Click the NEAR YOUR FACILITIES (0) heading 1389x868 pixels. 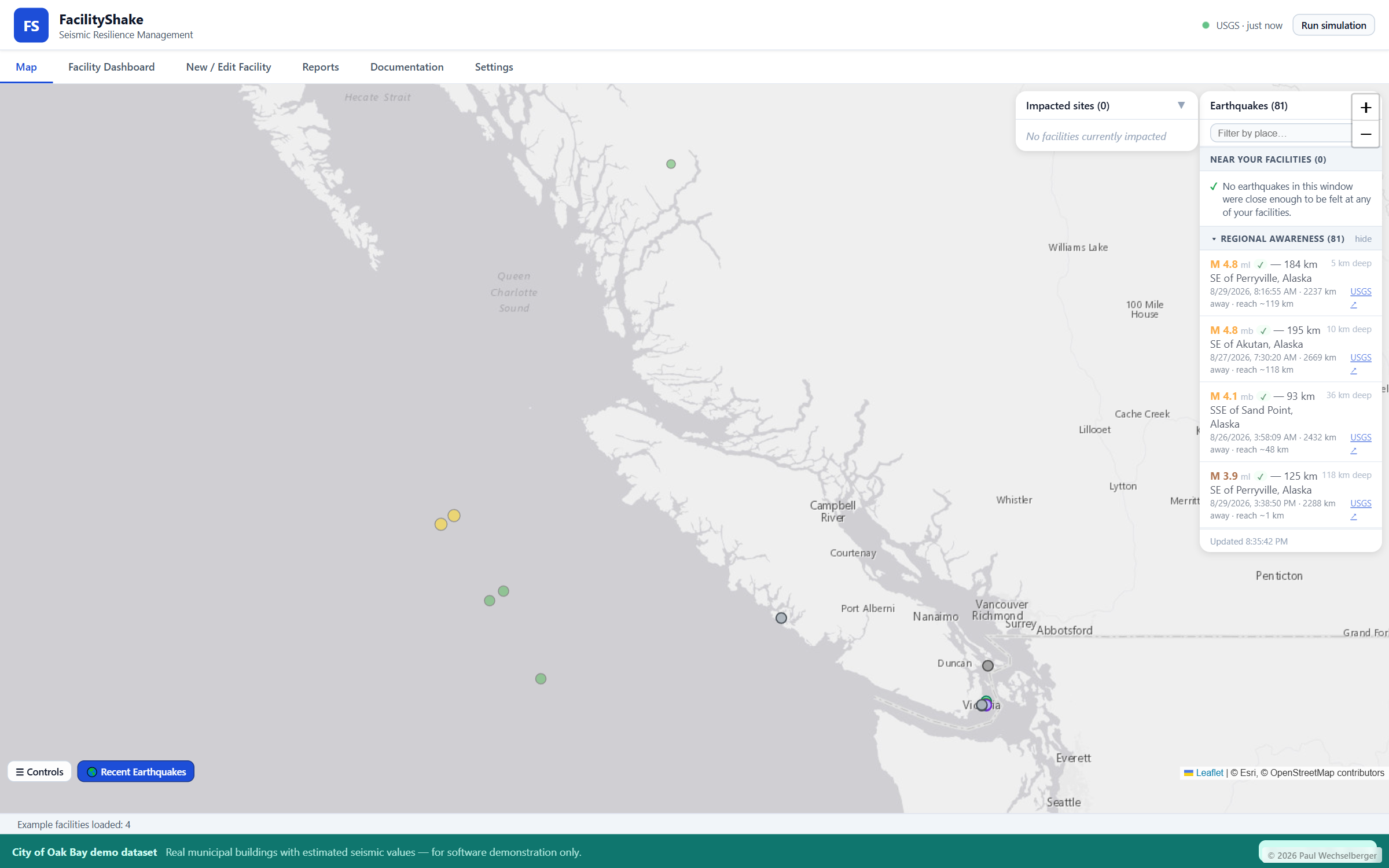(1268, 160)
